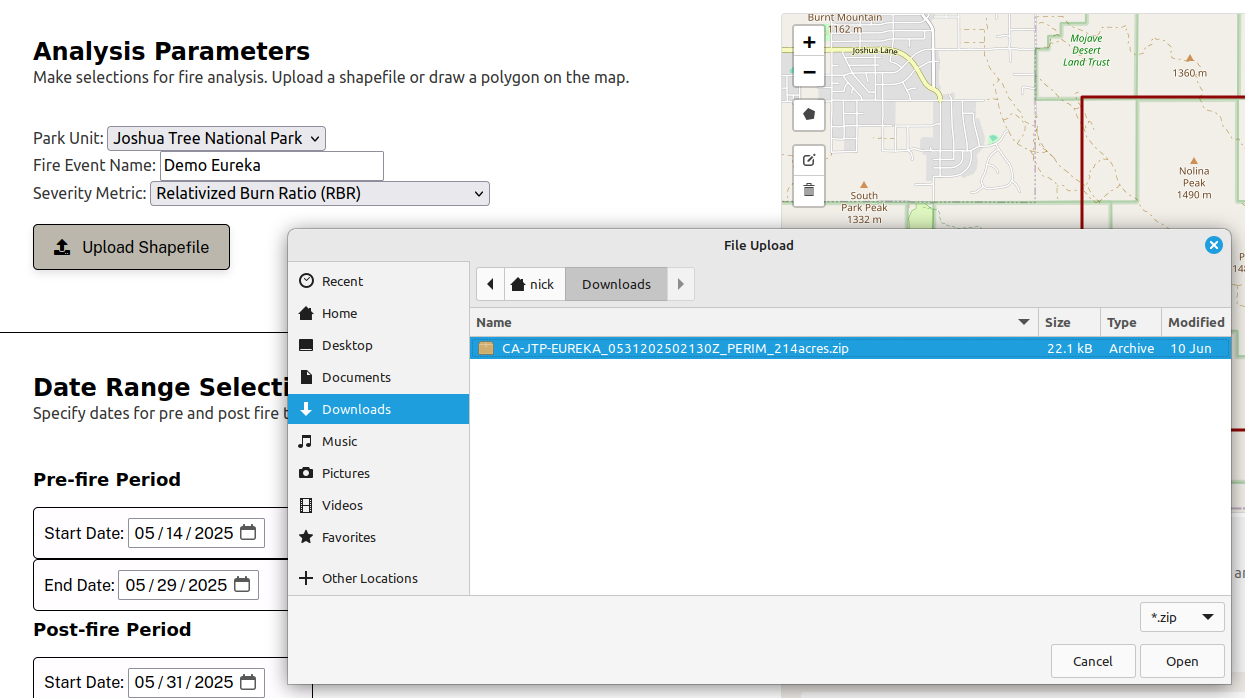The width and height of the screenshot is (1245, 698).
Task: Zoom in on the map
Action: tap(808, 41)
